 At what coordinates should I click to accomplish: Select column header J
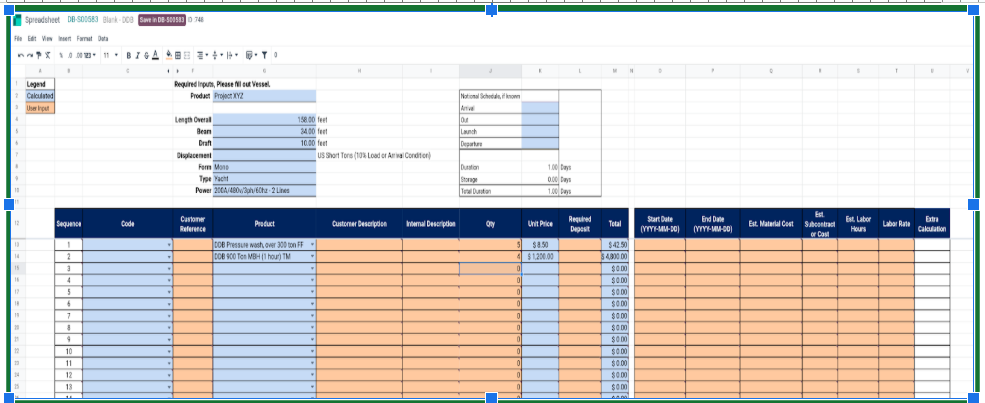(491, 71)
